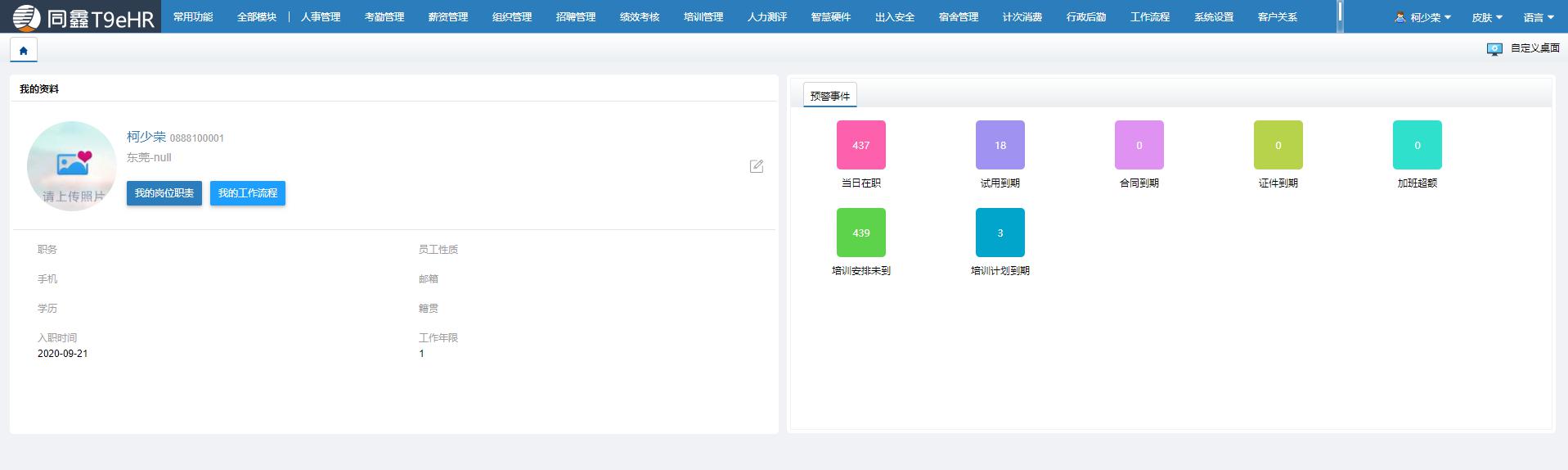Open the 考勤管理 menu
This screenshot has width=1568, height=470.
(384, 17)
